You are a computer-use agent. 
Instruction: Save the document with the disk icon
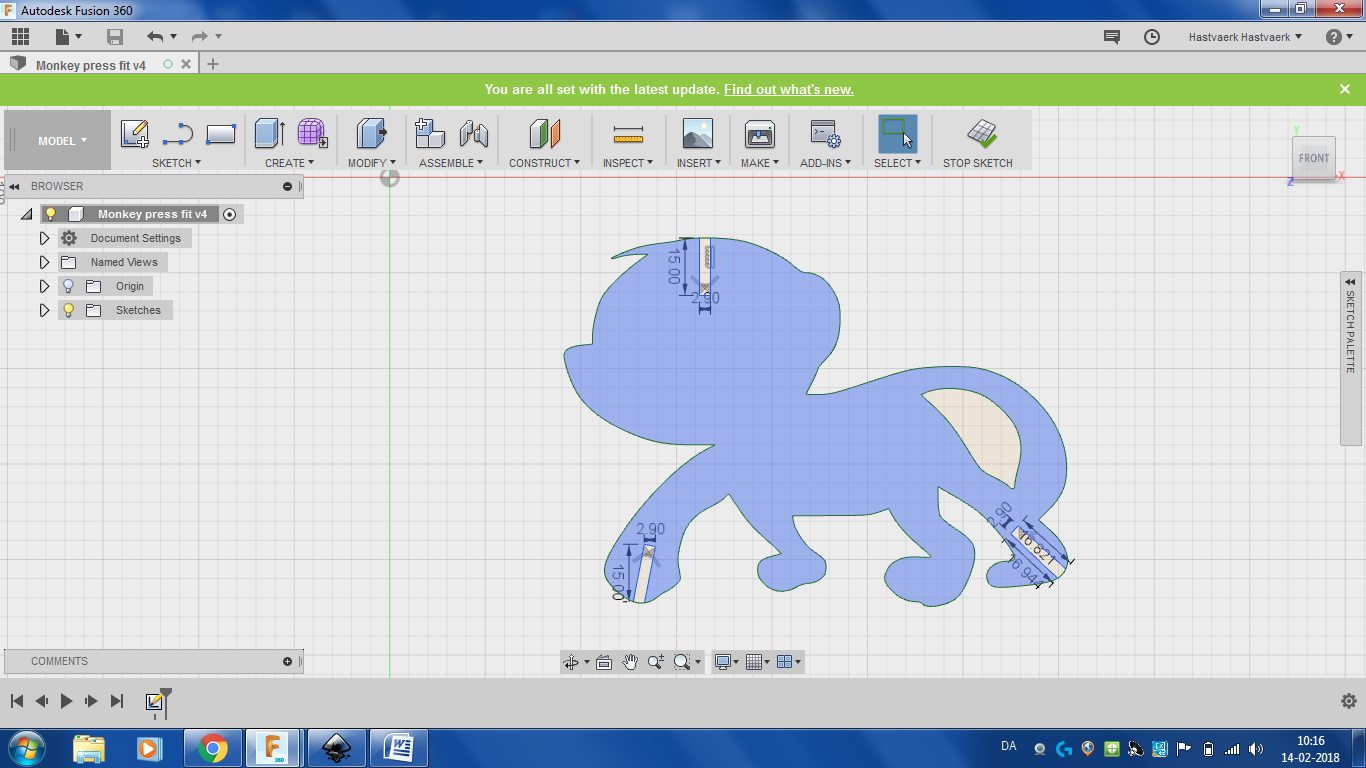[x=115, y=37]
